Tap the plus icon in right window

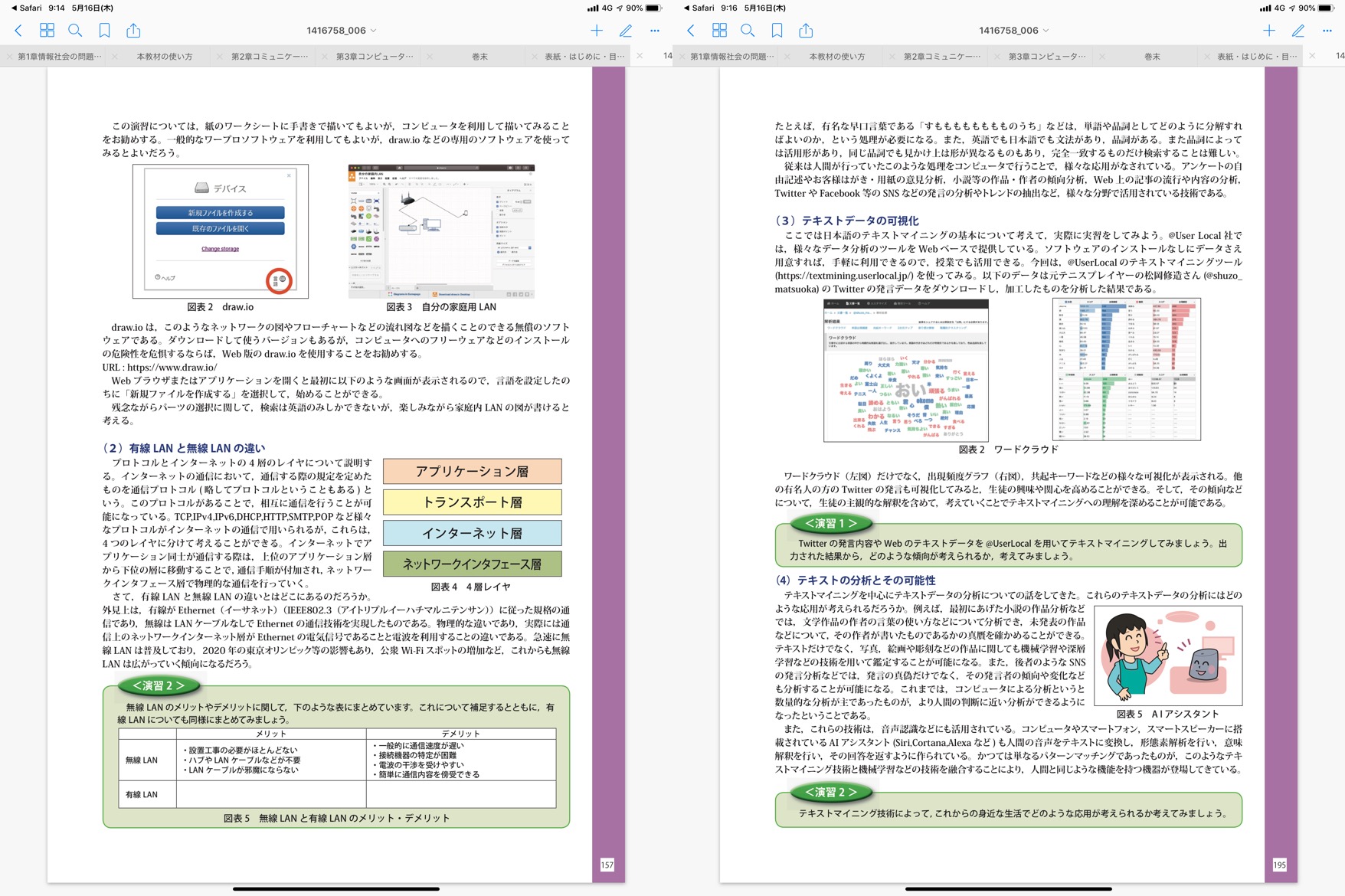pos(1269,31)
